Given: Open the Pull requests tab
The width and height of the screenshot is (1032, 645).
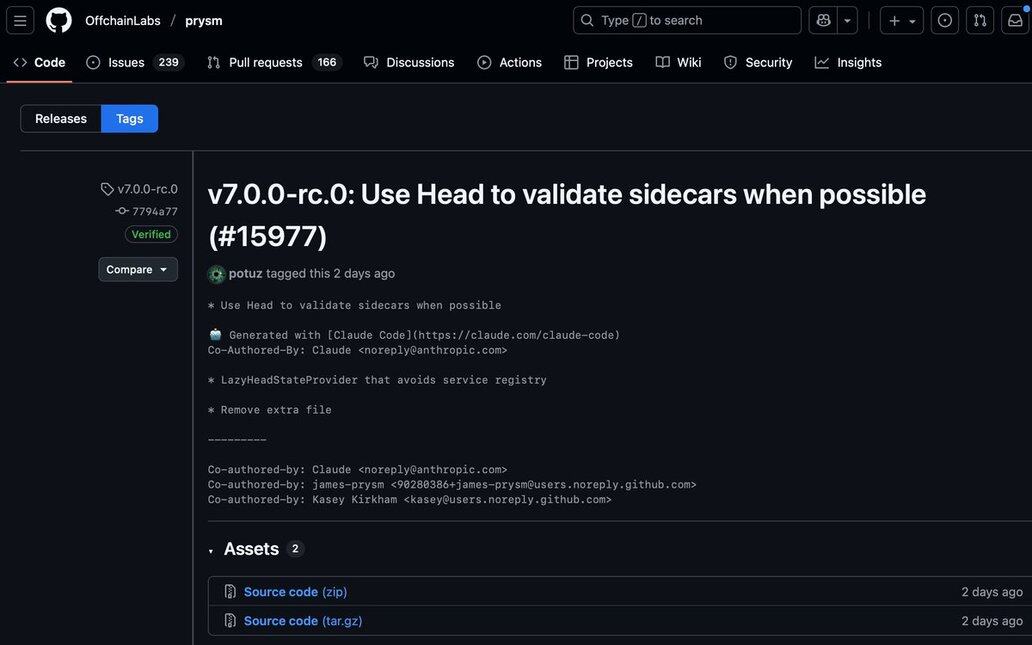Looking at the screenshot, I should [265, 62].
